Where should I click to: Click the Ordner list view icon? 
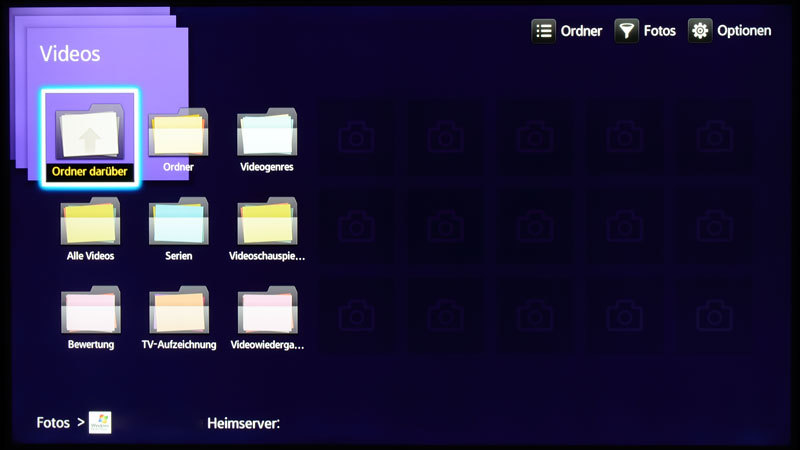click(x=543, y=31)
